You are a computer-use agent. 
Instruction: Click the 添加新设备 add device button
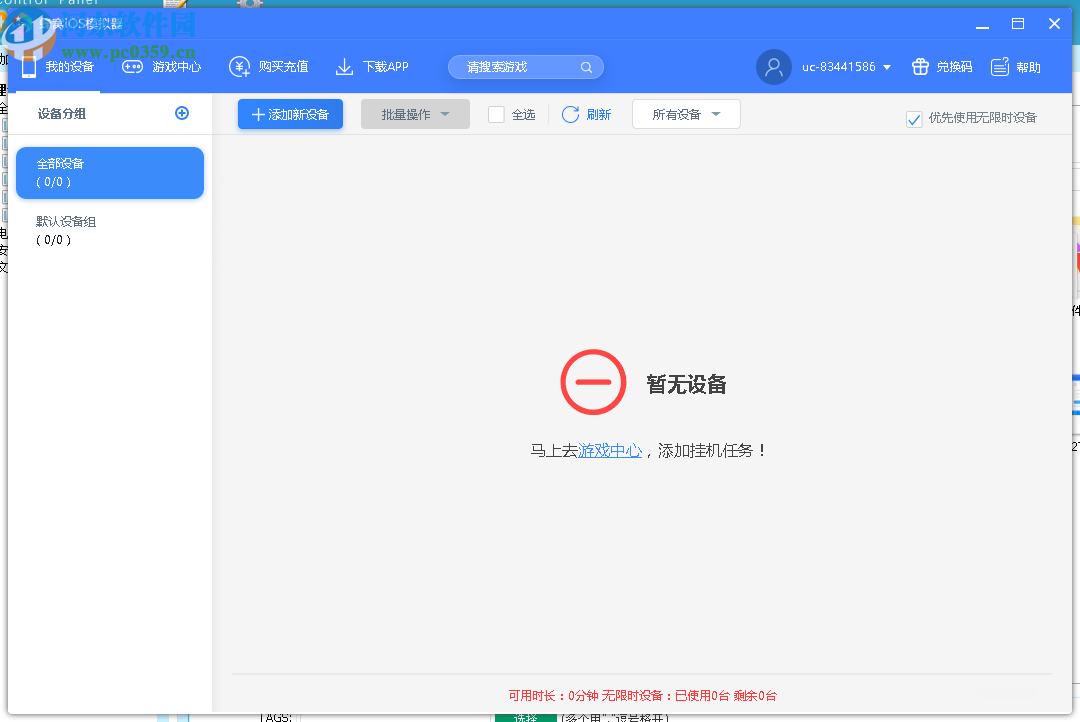point(290,113)
